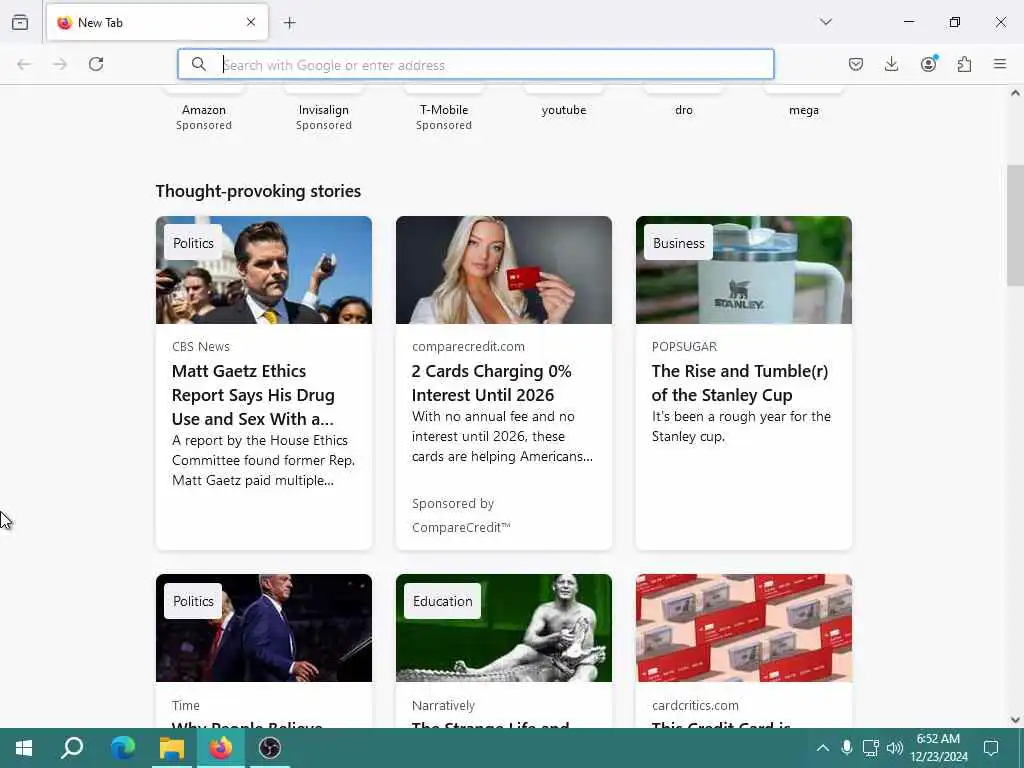Click the POPSUGAR source label
The width and height of the screenshot is (1024, 768).
click(x=684, y=347)
